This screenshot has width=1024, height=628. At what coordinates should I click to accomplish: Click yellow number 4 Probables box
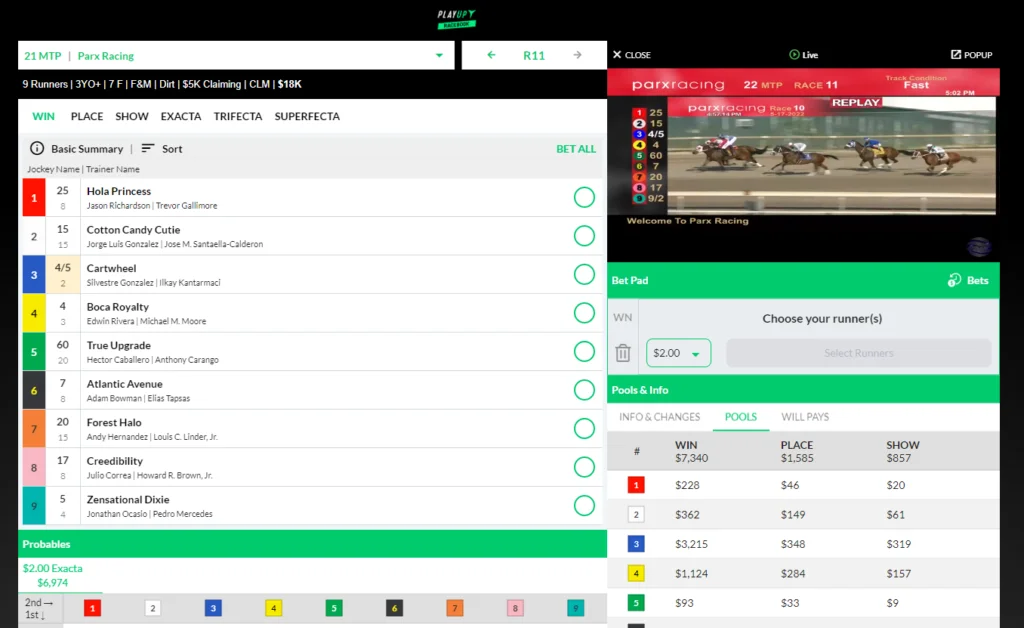274,608
